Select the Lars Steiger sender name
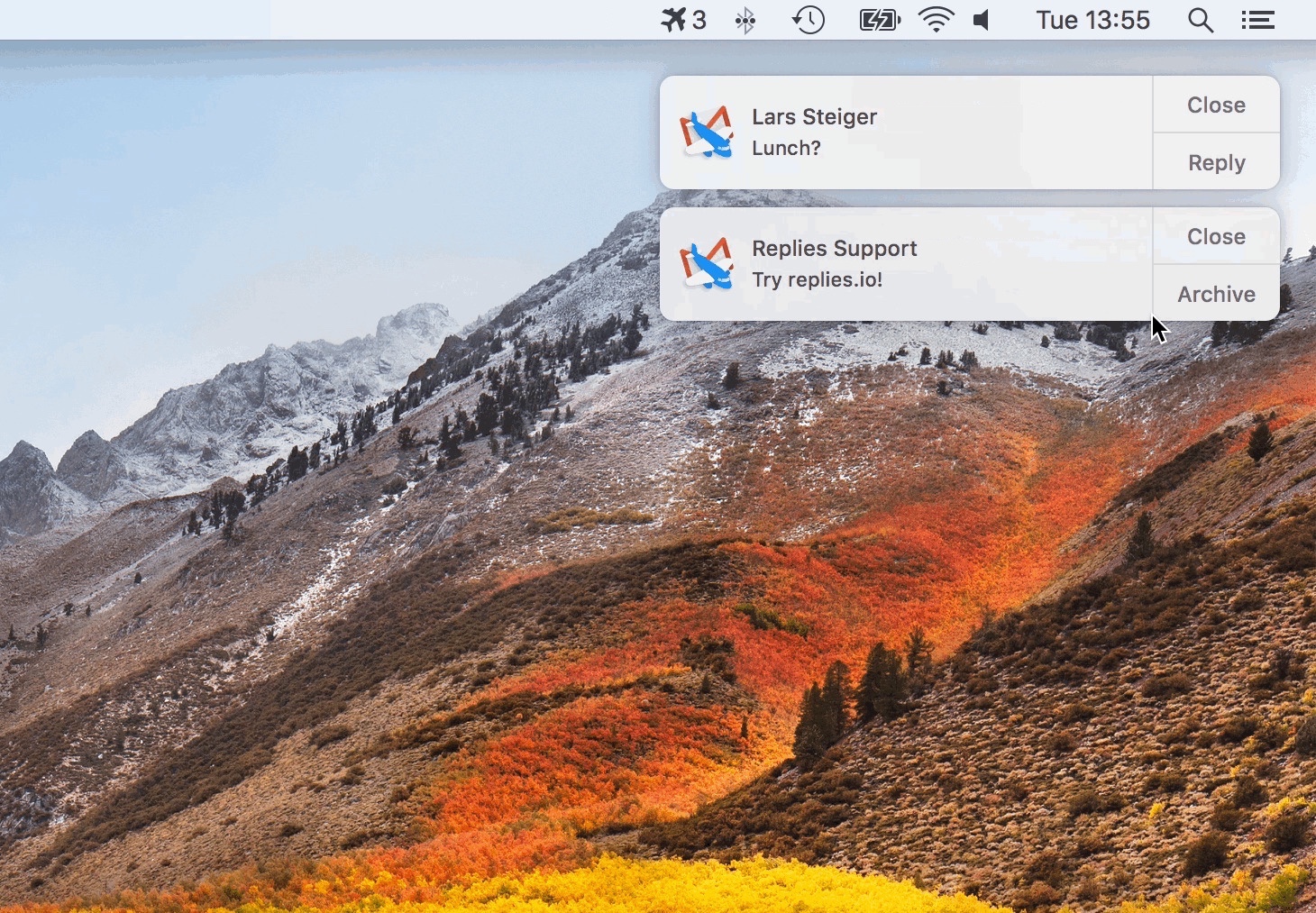Screen dimensions: 1316x913 [814, 116]
